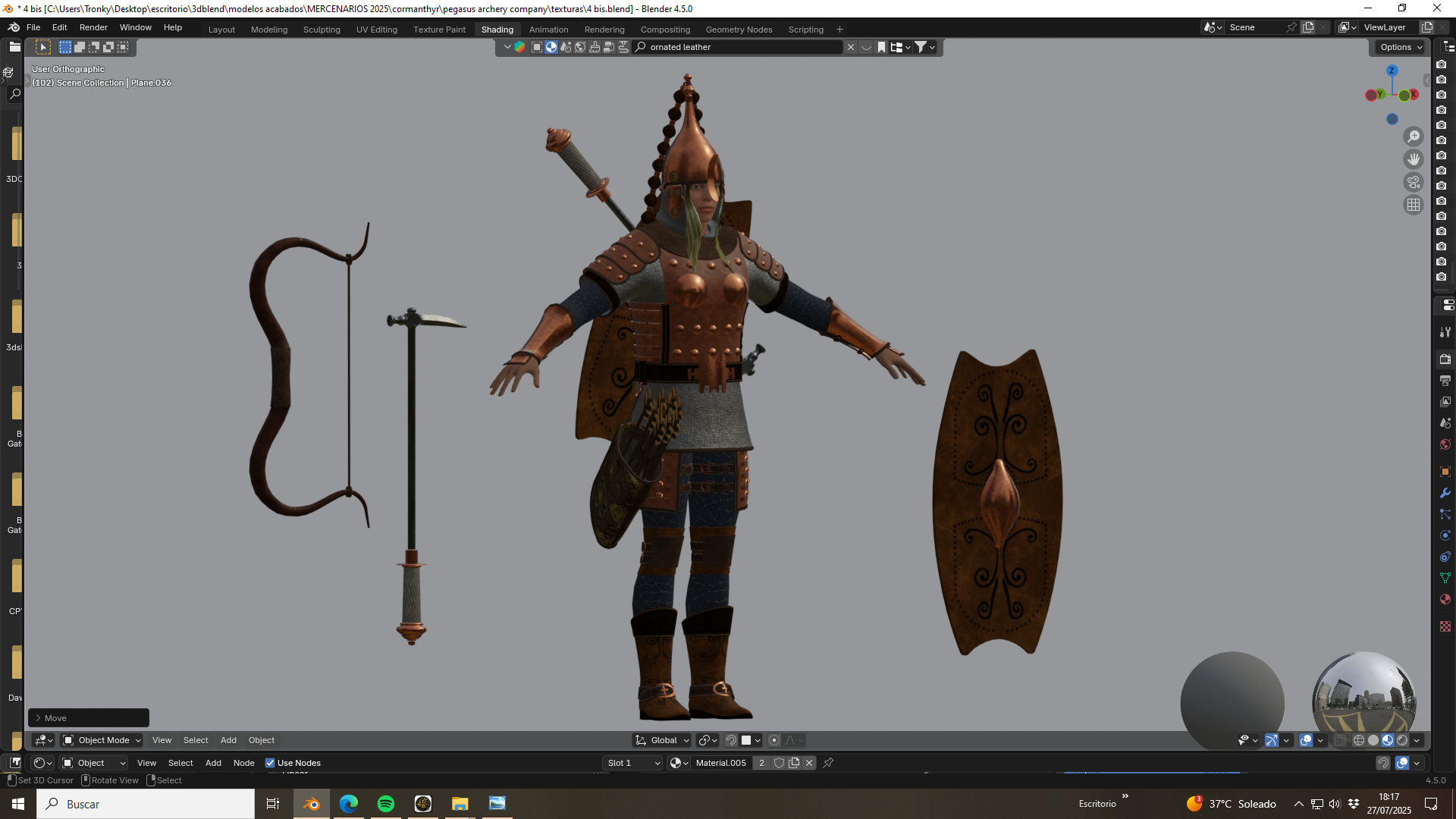Expand the Options dropdown in viewport
The height and width of the screenshot is (819, 1456).
[1401, 47]
